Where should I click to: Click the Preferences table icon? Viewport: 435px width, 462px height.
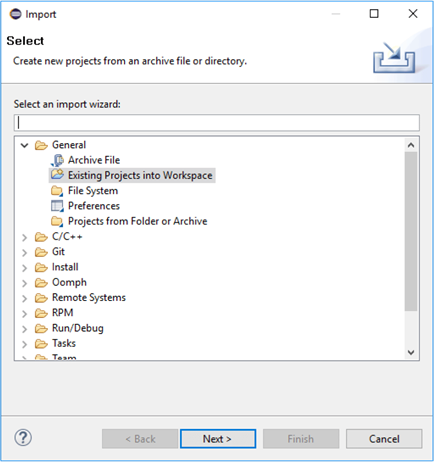[57, 206]
